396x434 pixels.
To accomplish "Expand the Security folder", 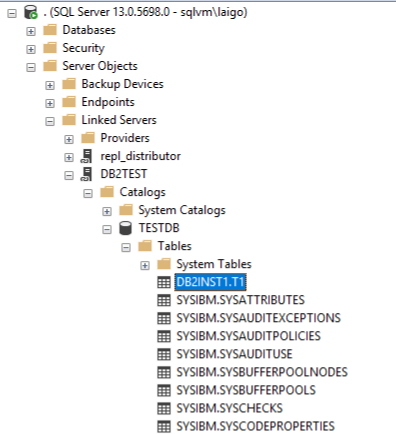I will [31, 49].
